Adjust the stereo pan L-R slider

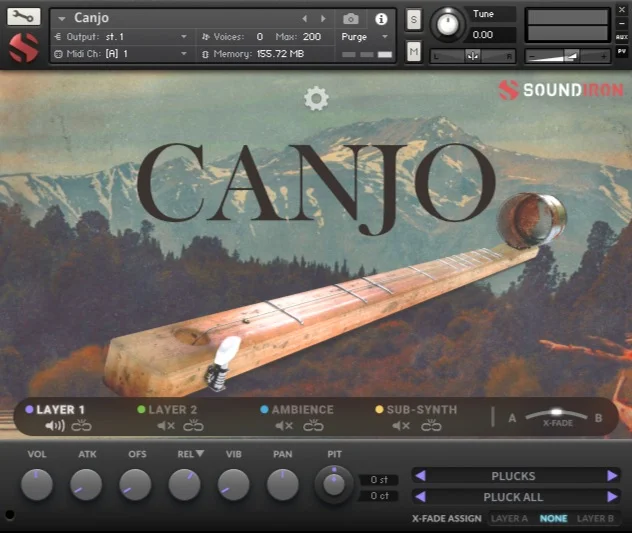[472, 56]
